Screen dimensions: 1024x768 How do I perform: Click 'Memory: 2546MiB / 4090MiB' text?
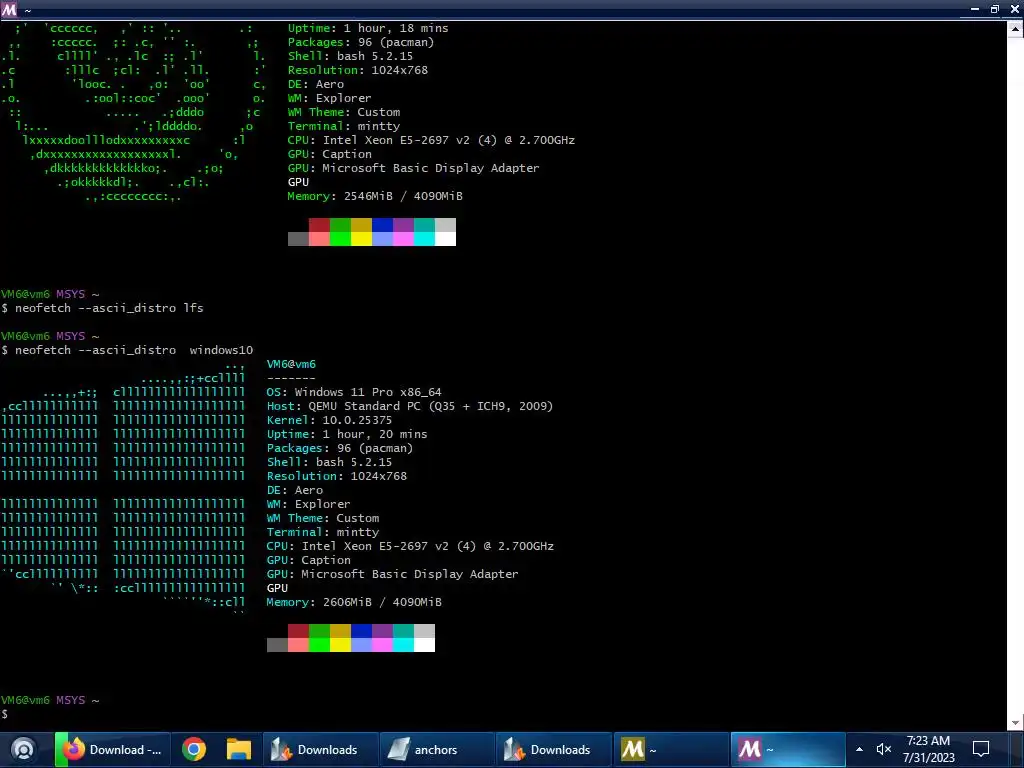375,196
